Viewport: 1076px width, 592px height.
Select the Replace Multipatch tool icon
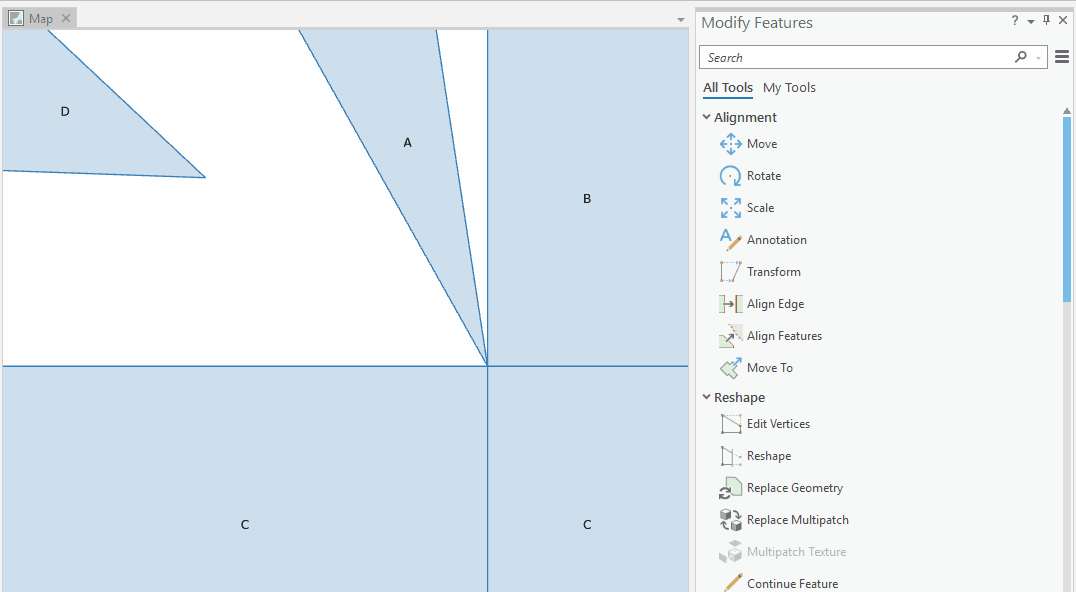730,519
